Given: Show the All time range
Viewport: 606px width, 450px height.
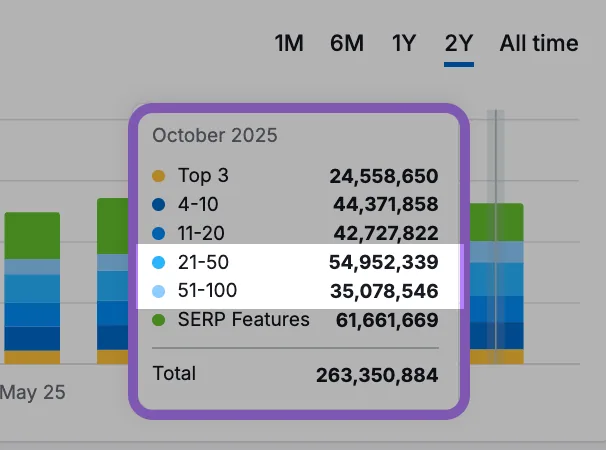Looking at the screenshot, I should 539,43.
